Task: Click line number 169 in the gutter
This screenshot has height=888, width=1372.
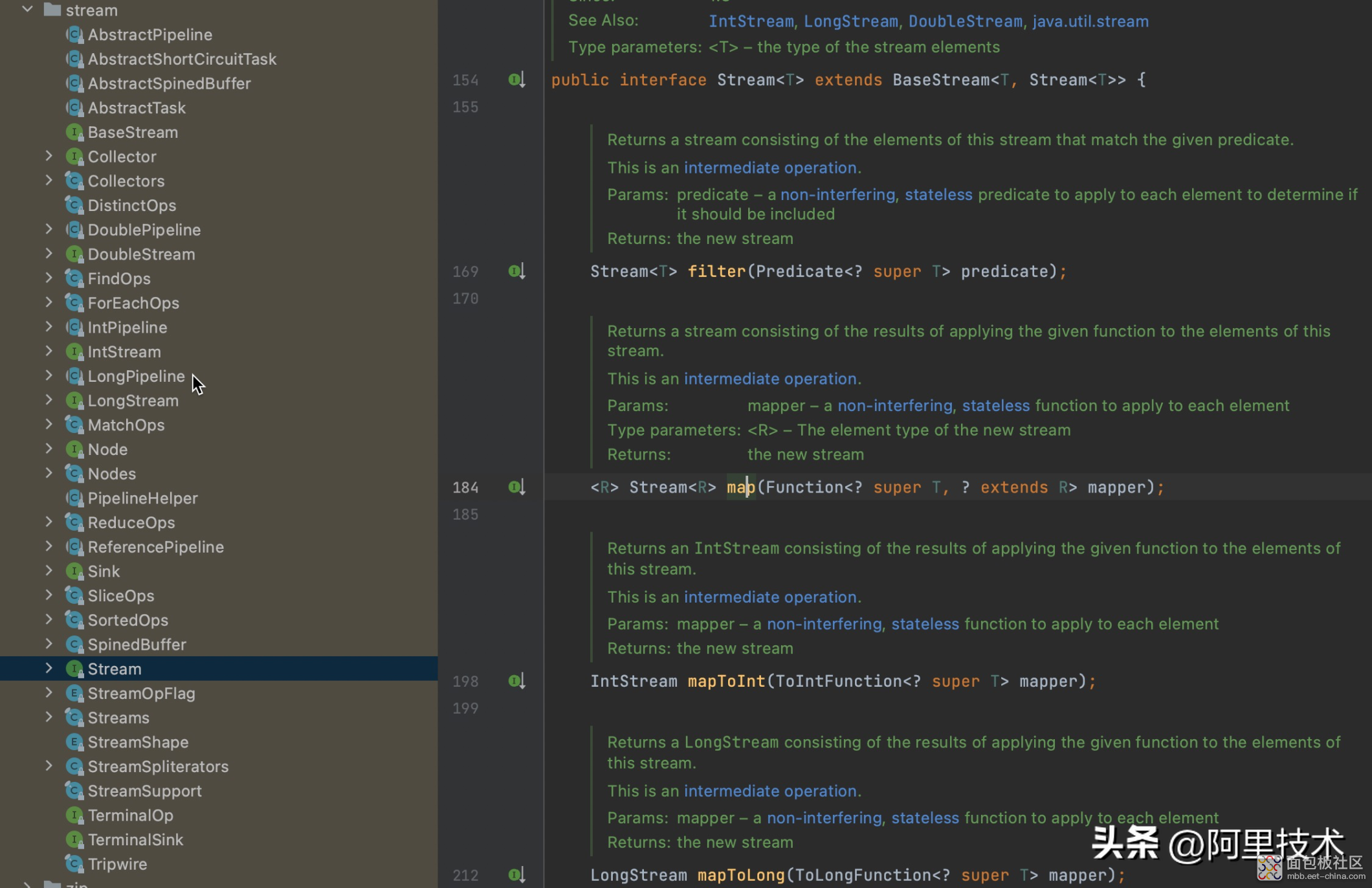Action: pyautogui.click(x=465, y=272)
